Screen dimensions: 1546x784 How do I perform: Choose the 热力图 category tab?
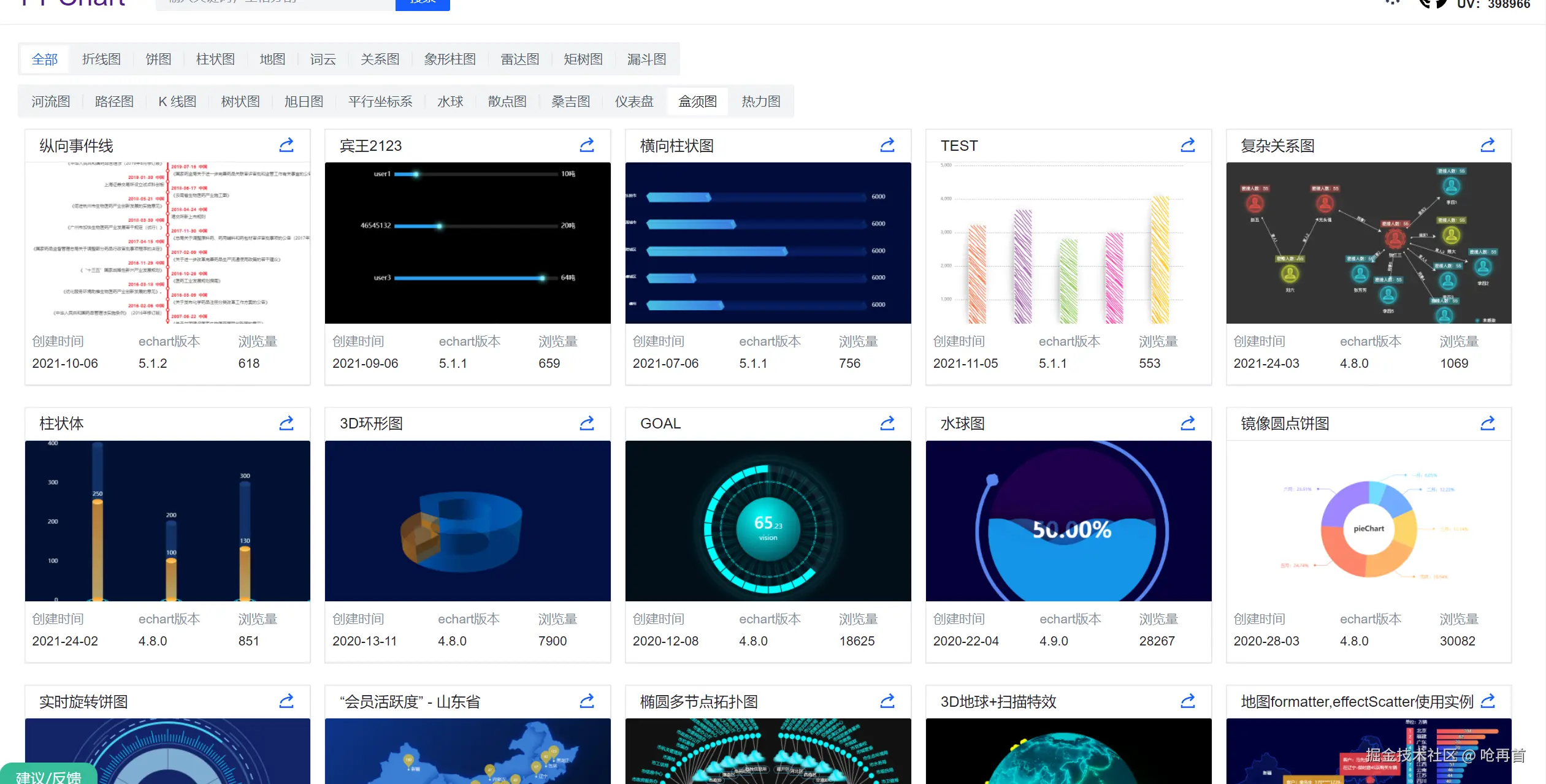(x=760, y=102)
